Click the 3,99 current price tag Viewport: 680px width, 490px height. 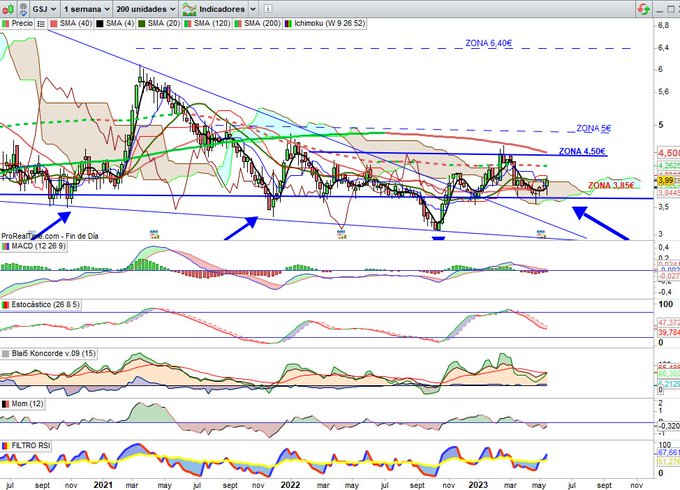coord(666,180)
